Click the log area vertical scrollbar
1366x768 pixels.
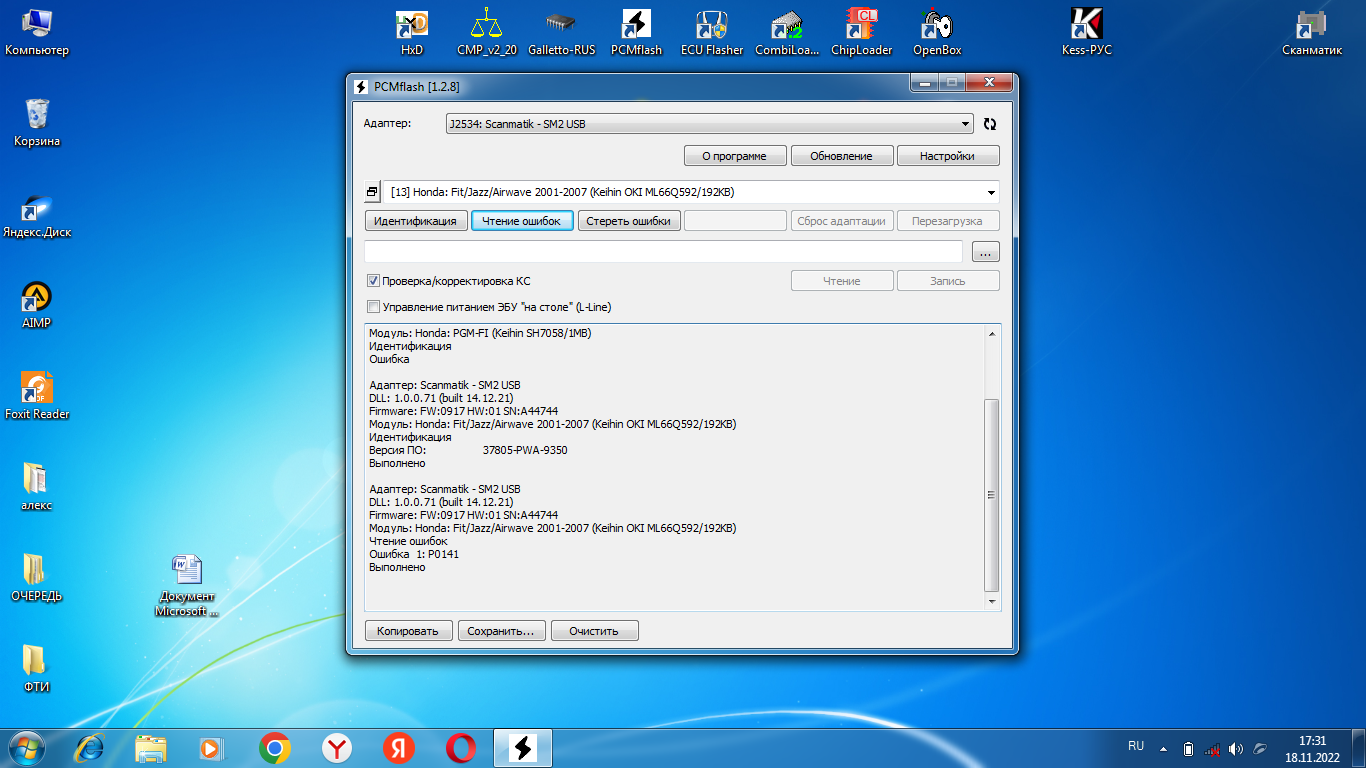click(x=991, y=494)
